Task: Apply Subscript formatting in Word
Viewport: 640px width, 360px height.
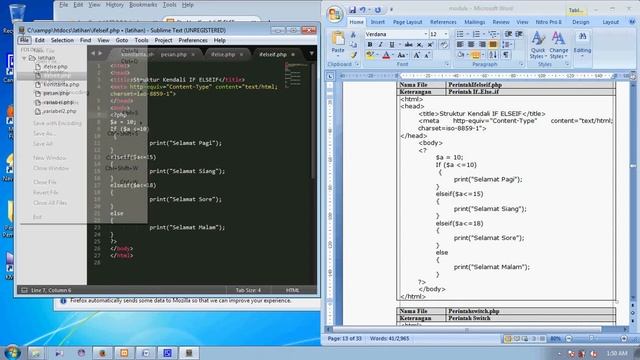Action: coord(420,44)
